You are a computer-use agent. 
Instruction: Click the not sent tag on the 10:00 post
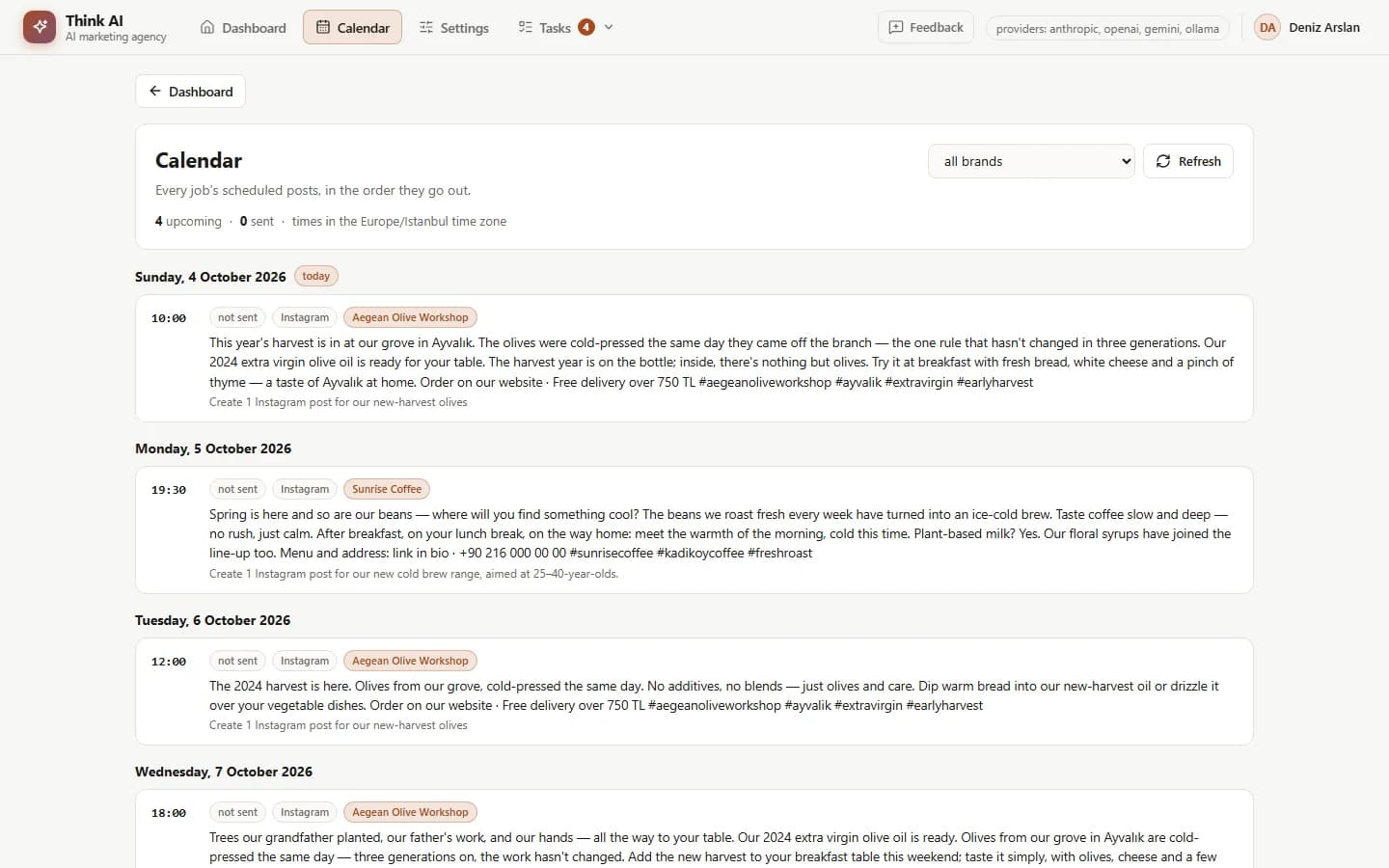[x=237, y=317]
